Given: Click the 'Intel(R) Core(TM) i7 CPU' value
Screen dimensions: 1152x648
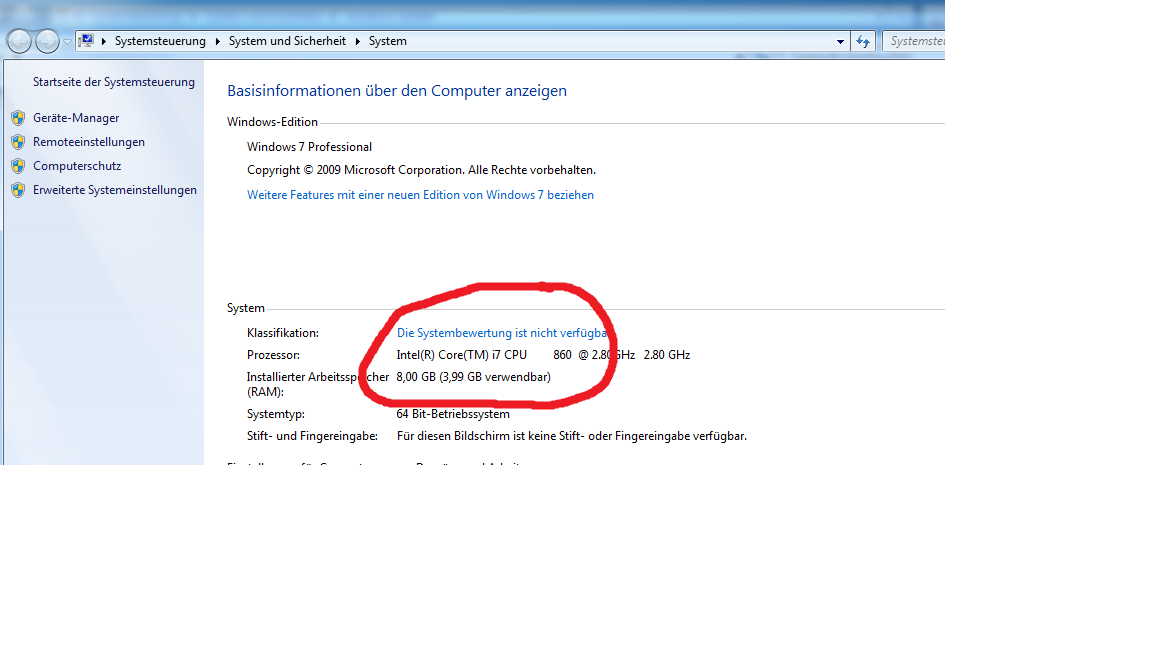Looking at the screenshot, I should coord(461,355).
